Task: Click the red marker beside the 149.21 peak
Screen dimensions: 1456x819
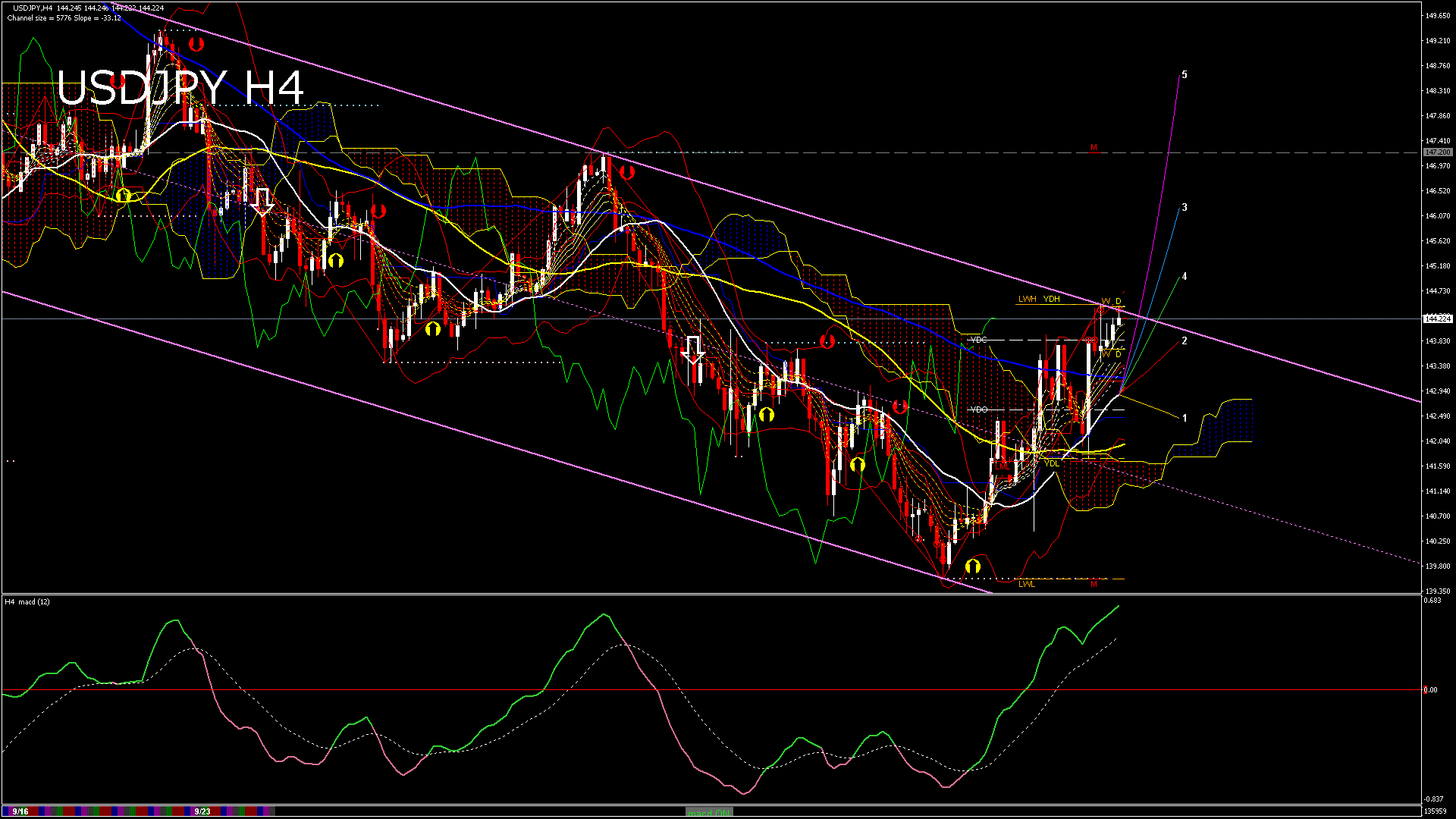Action: click(196, 44)
